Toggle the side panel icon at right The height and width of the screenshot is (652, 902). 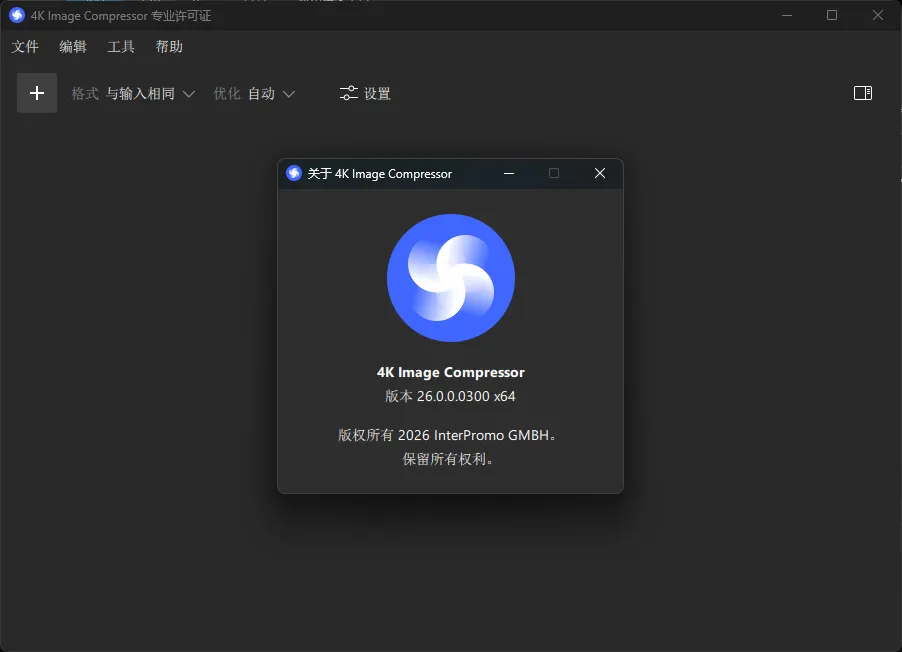coord(862,93)
